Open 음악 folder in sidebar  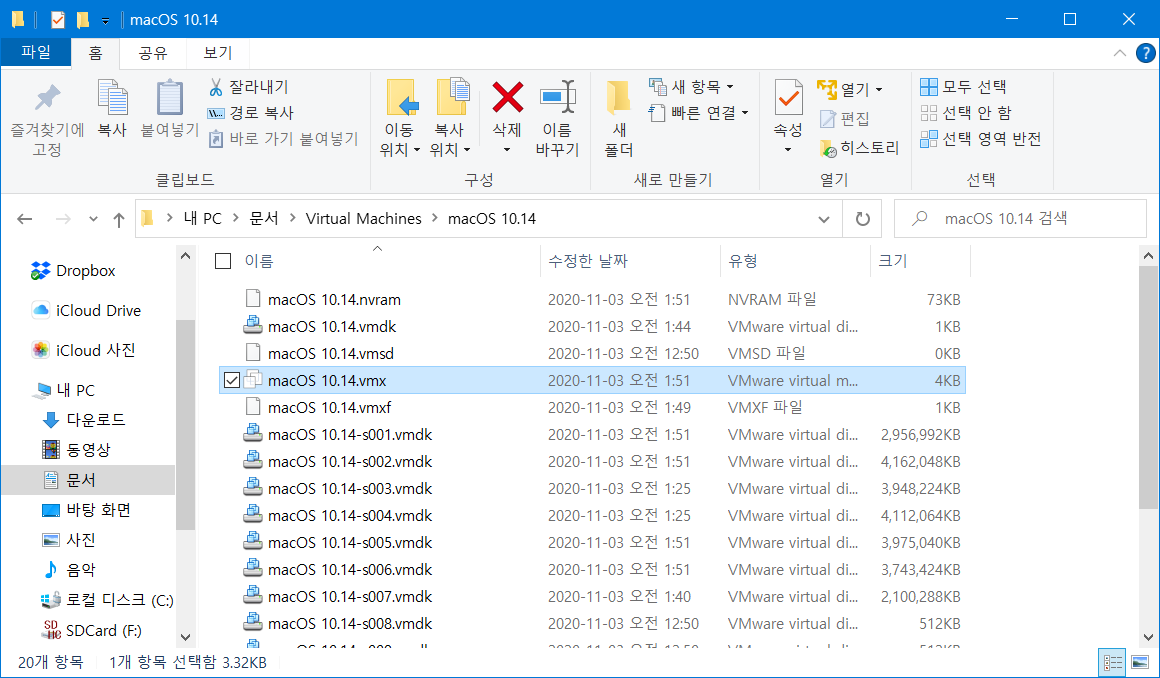coord(69,569)
